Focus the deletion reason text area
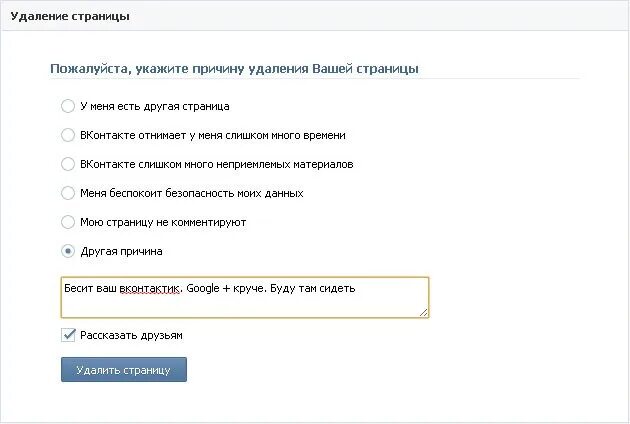The height and width of the screenshot is (424, 630). [244, 304]
